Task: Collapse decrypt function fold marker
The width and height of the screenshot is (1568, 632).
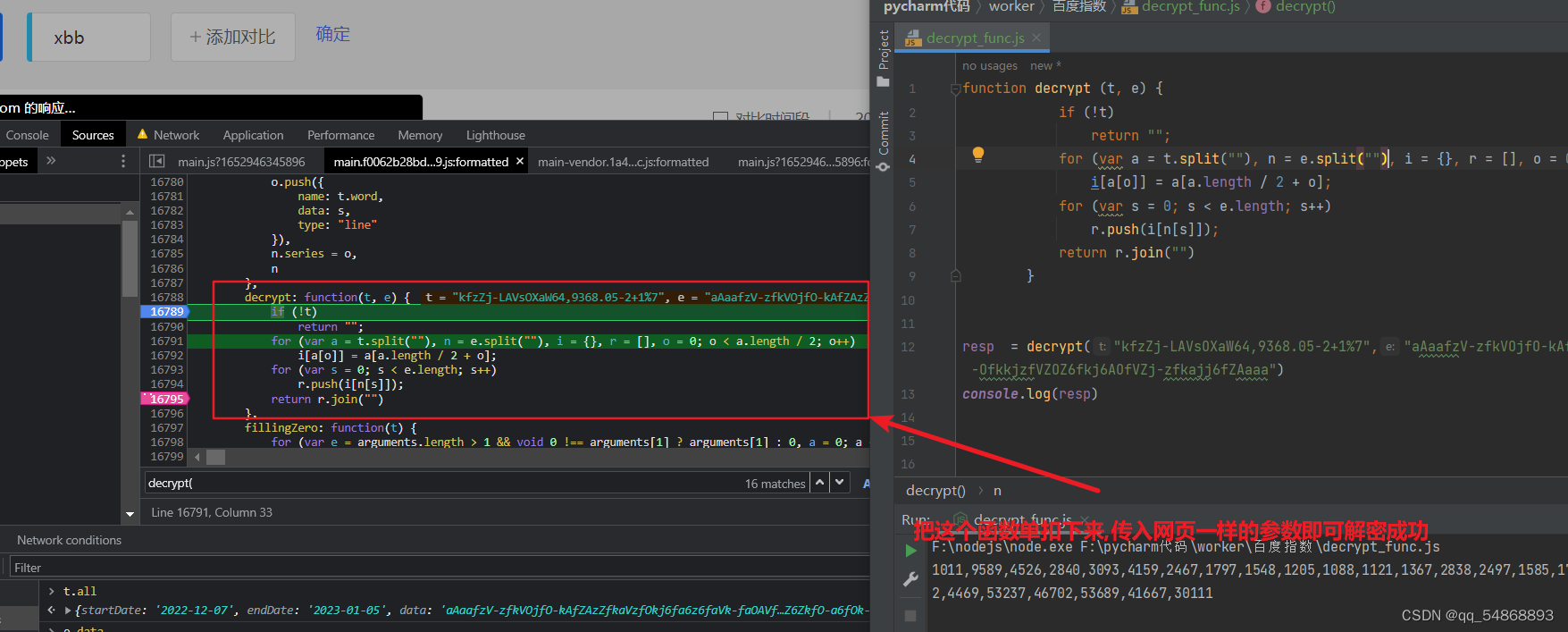Action: (x=955, y=88)
